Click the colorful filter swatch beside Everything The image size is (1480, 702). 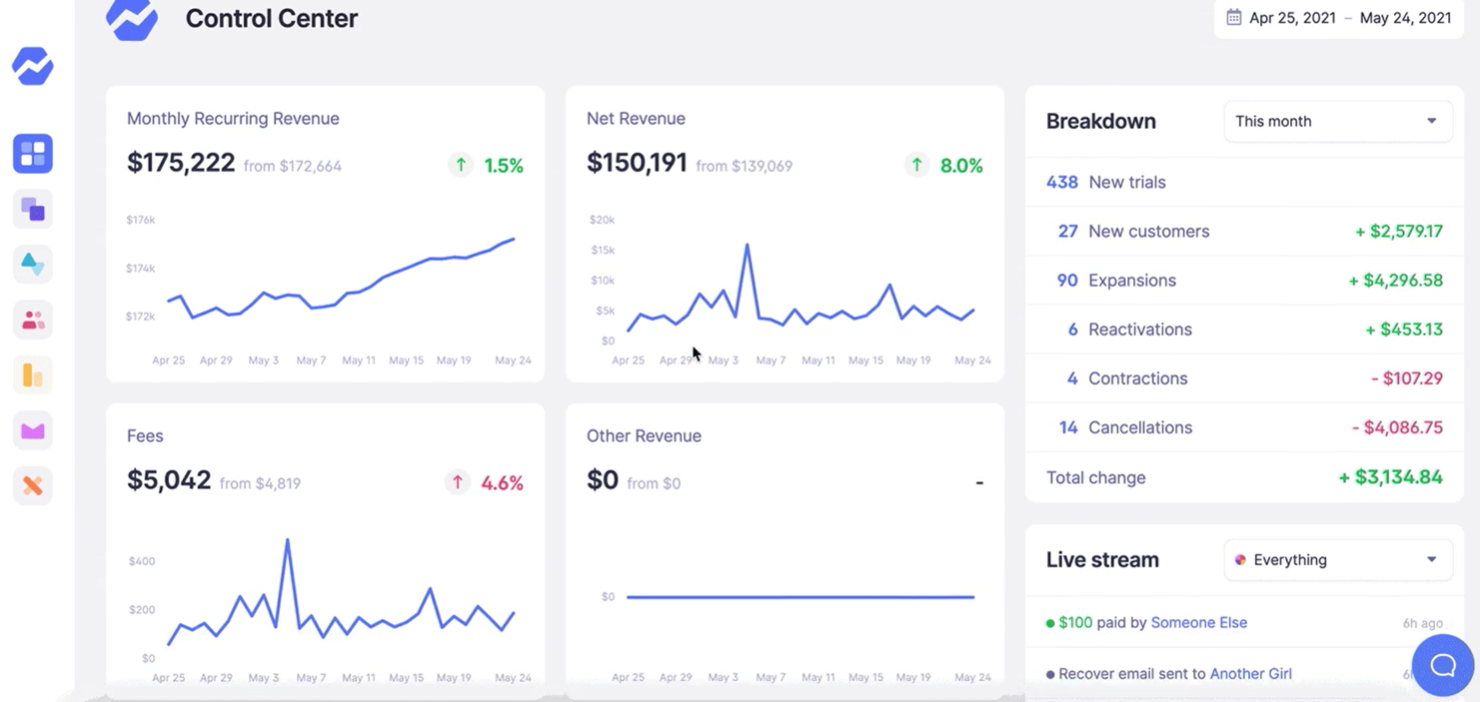pos(1240,560)
